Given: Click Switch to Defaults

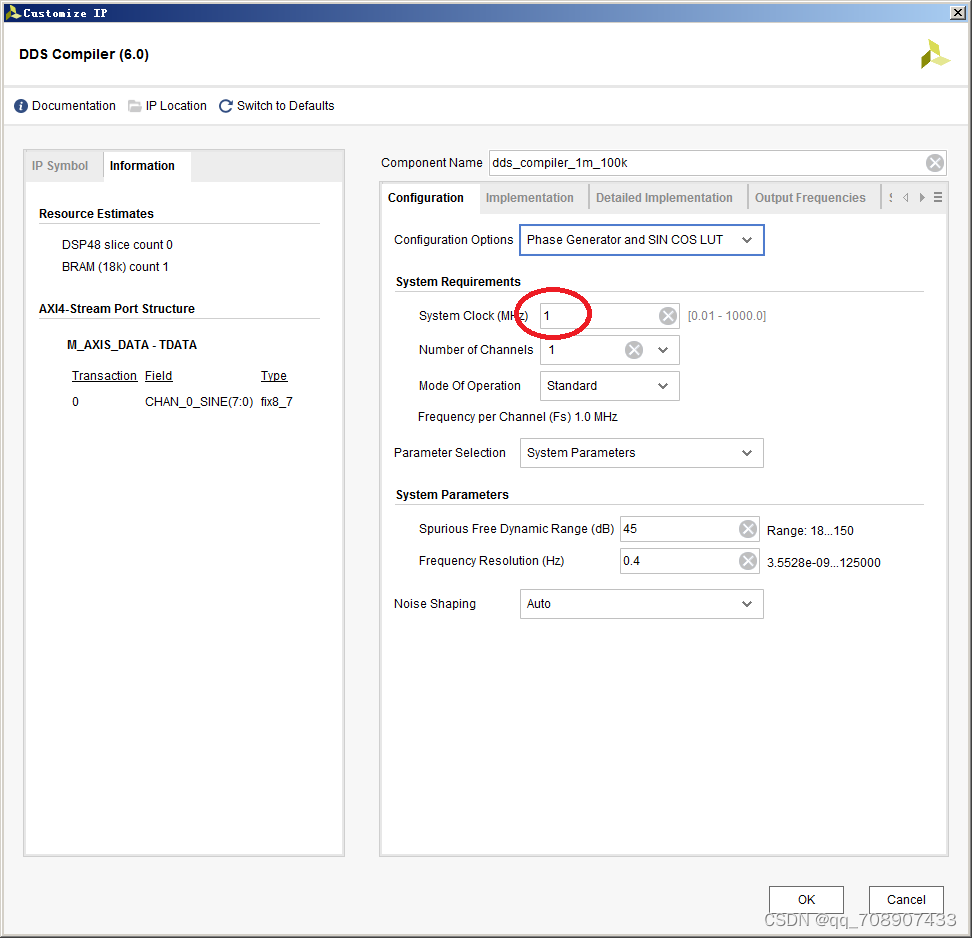Looking at the screenshot, I should [285, 106].
